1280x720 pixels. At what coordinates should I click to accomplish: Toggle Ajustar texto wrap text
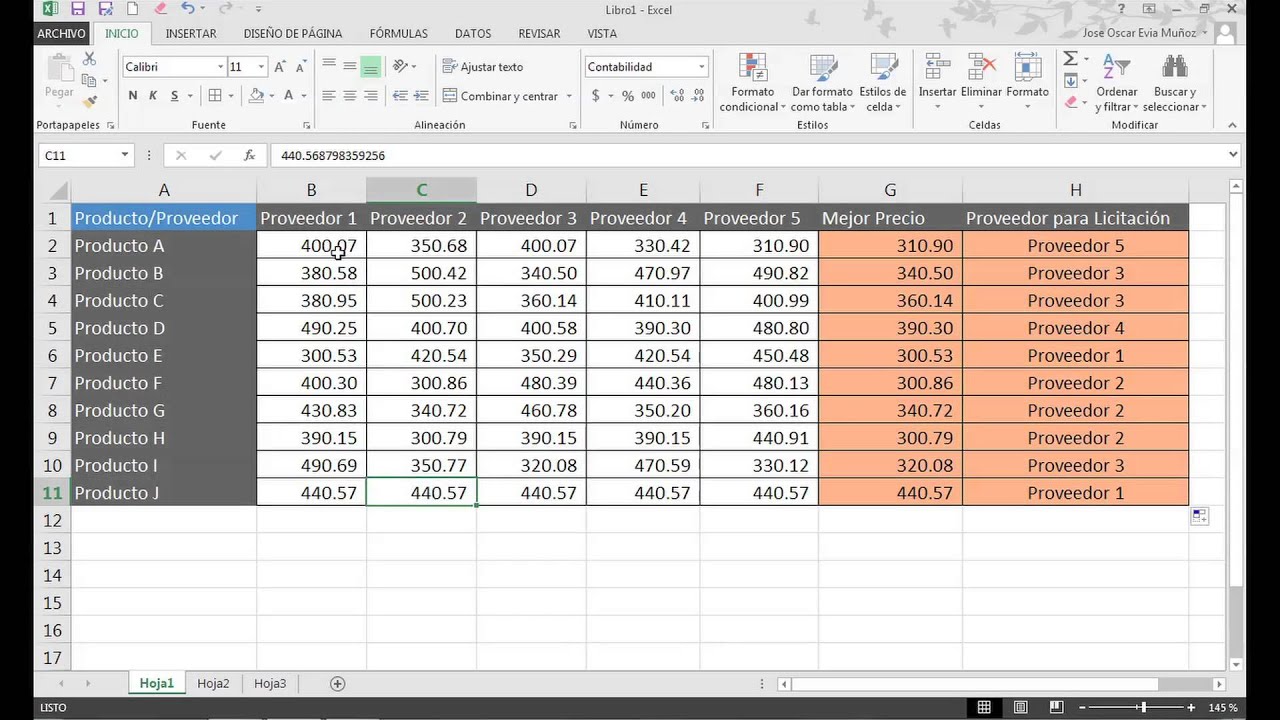pos(483,67)
